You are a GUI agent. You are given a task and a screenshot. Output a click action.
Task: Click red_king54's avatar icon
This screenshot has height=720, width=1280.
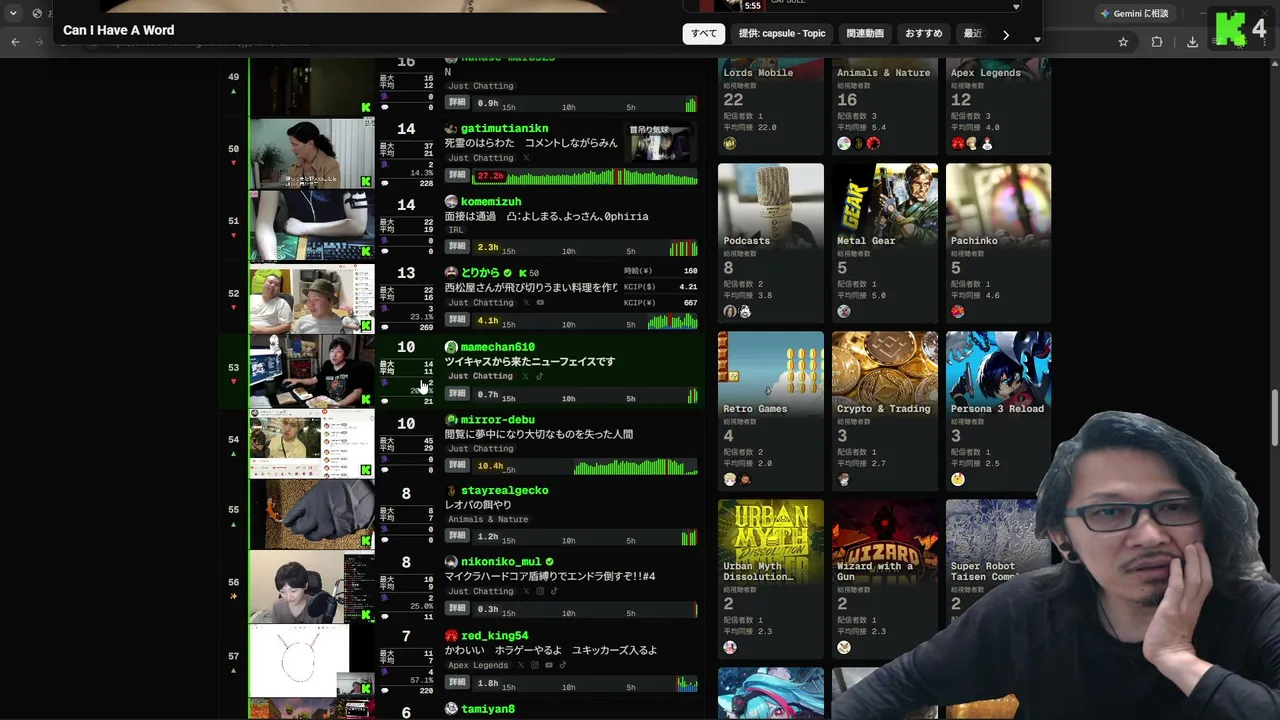pyautogui.click(x=451, y=636)
